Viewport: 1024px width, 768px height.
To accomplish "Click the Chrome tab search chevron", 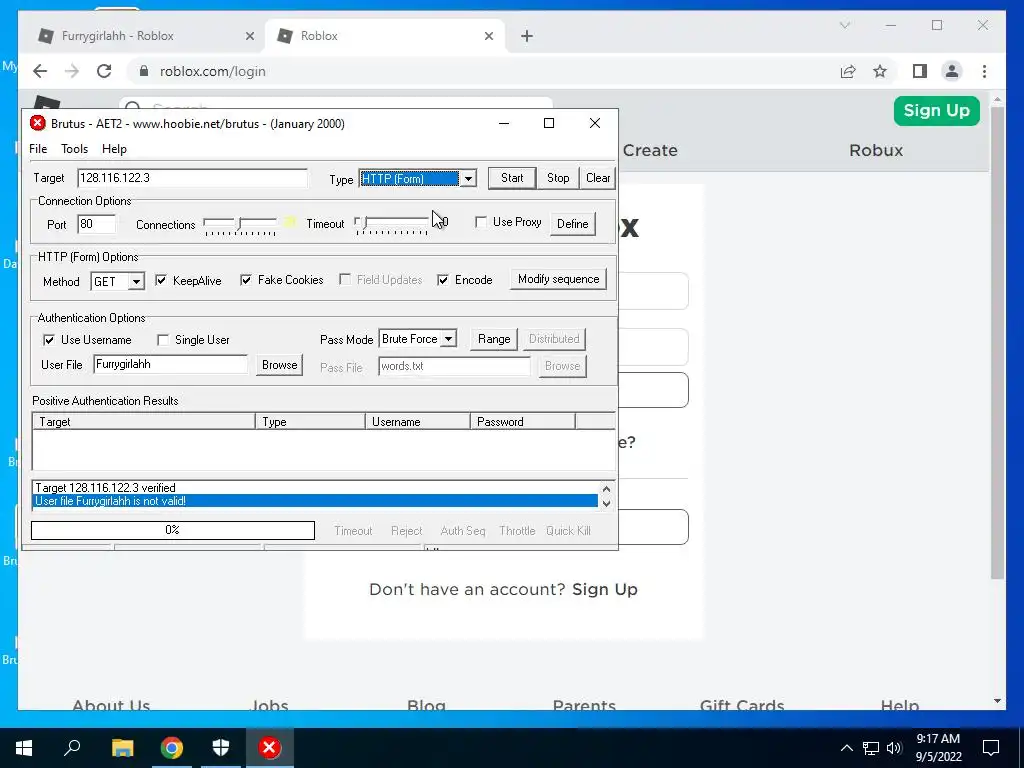I will pos(845,25).
